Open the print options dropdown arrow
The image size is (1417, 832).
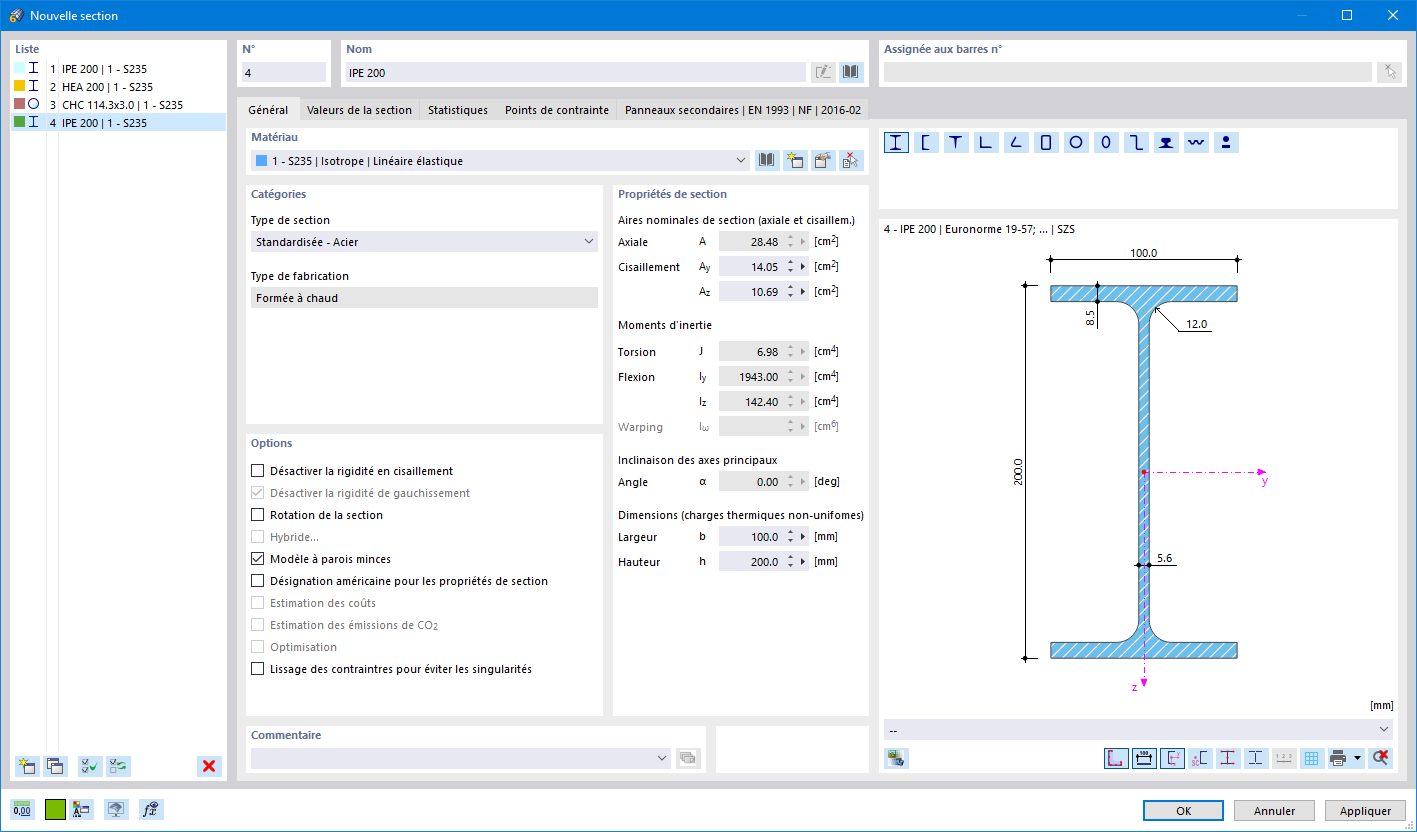[1358, 758]
